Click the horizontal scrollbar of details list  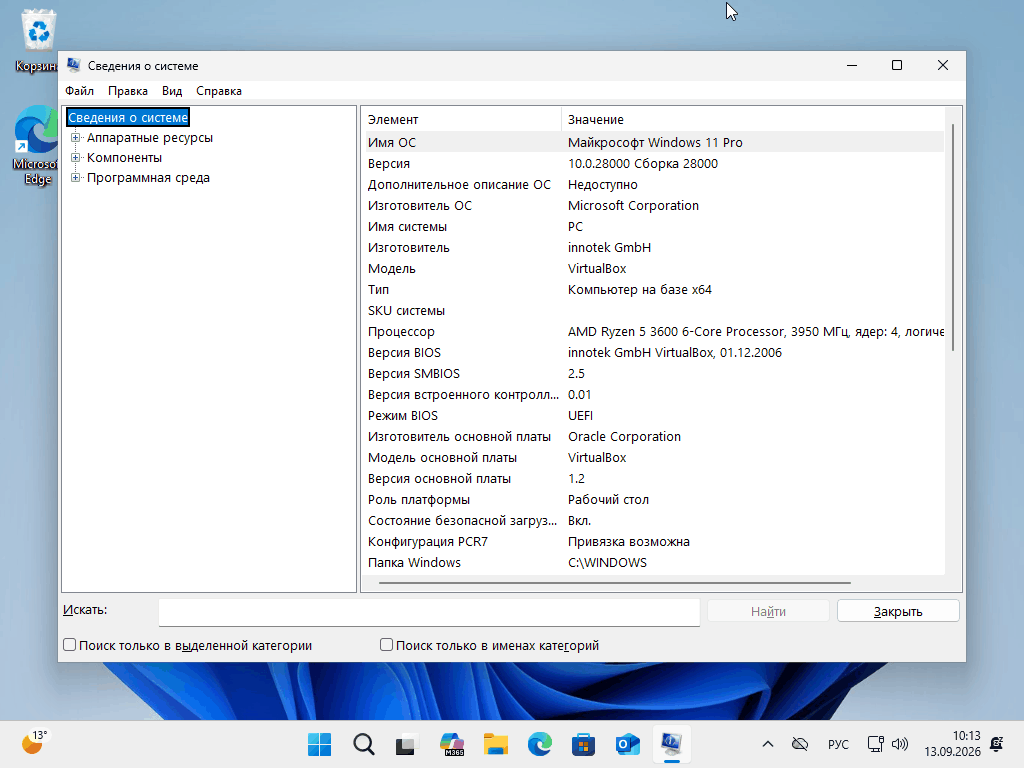click(x=615, y=583)
